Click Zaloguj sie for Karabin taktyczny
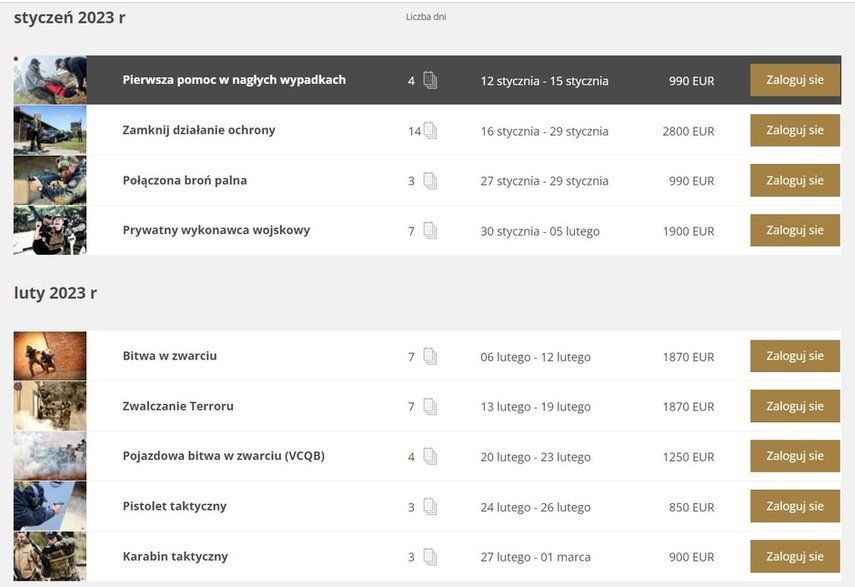The width and height of the screenshot is (855, 587). [x=795, y=556]
